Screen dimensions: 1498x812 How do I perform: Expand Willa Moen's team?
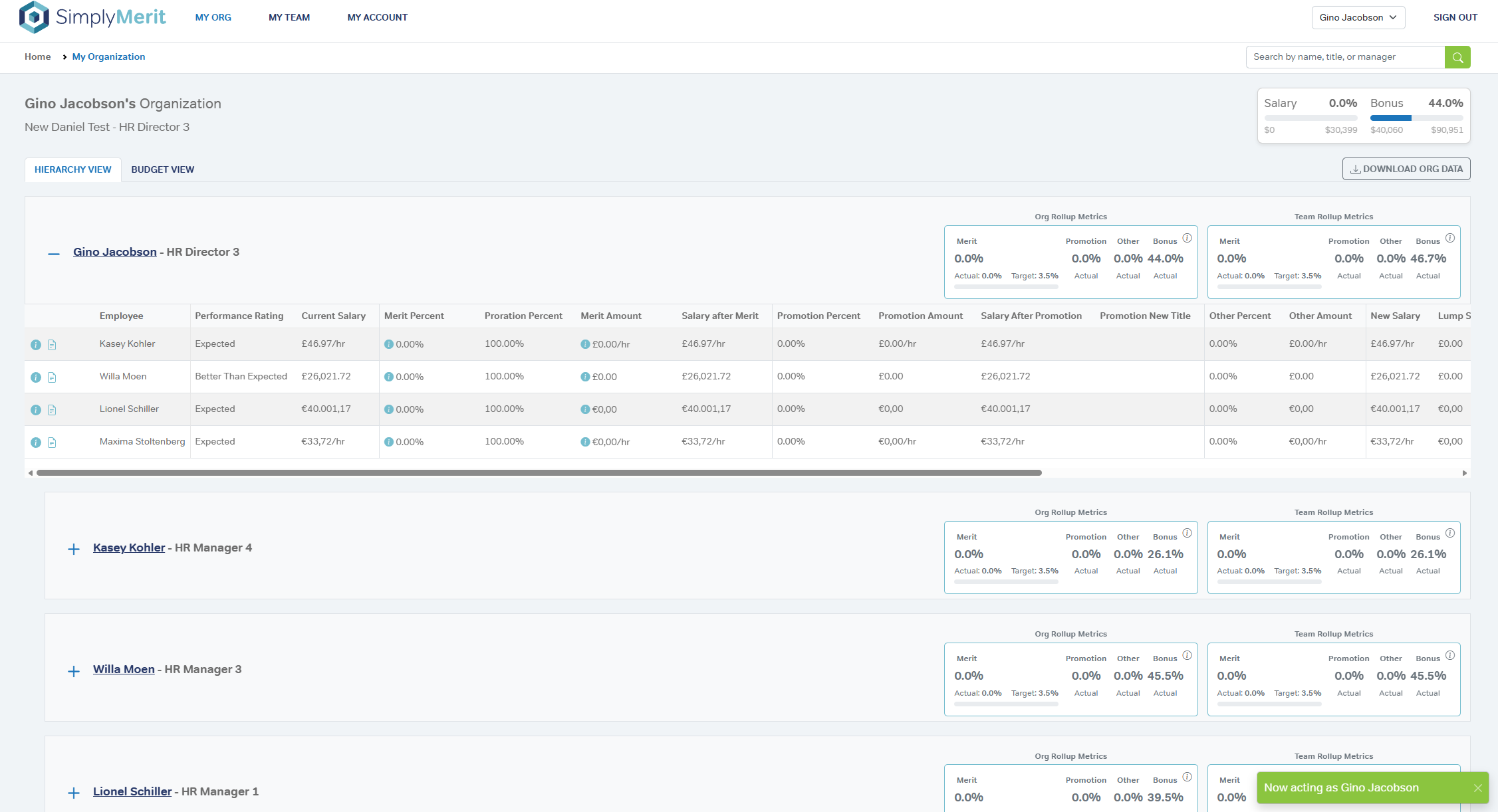pyautogui.click(x=74, y=671)
